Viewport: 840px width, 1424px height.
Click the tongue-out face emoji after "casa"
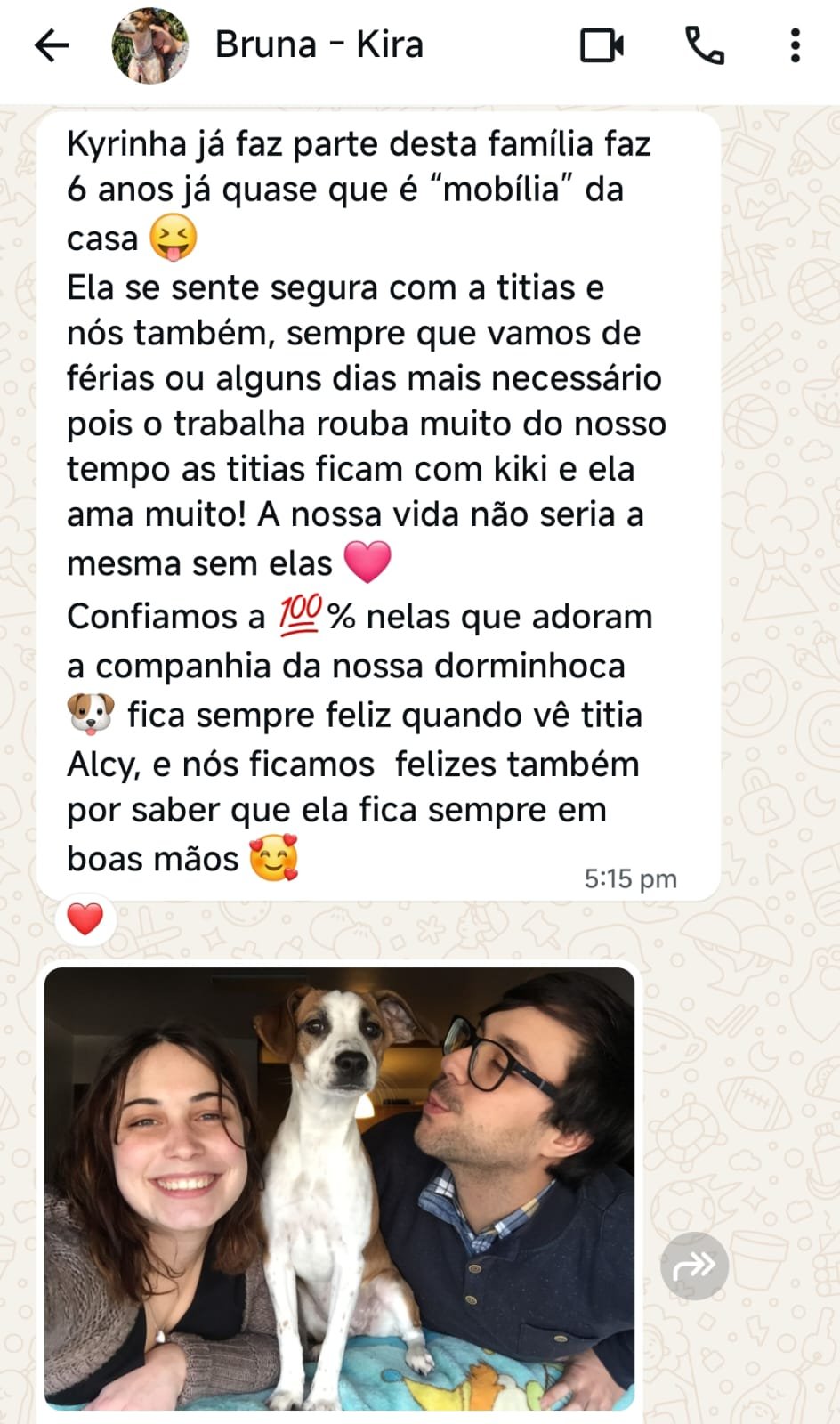[173, 239]
